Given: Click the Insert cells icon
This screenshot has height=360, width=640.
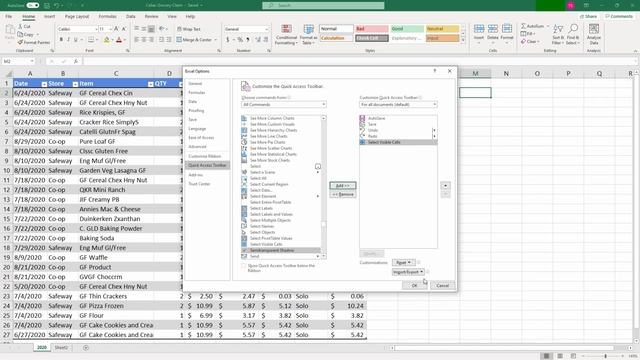Looking at the screenshot, I should [479, 29].
